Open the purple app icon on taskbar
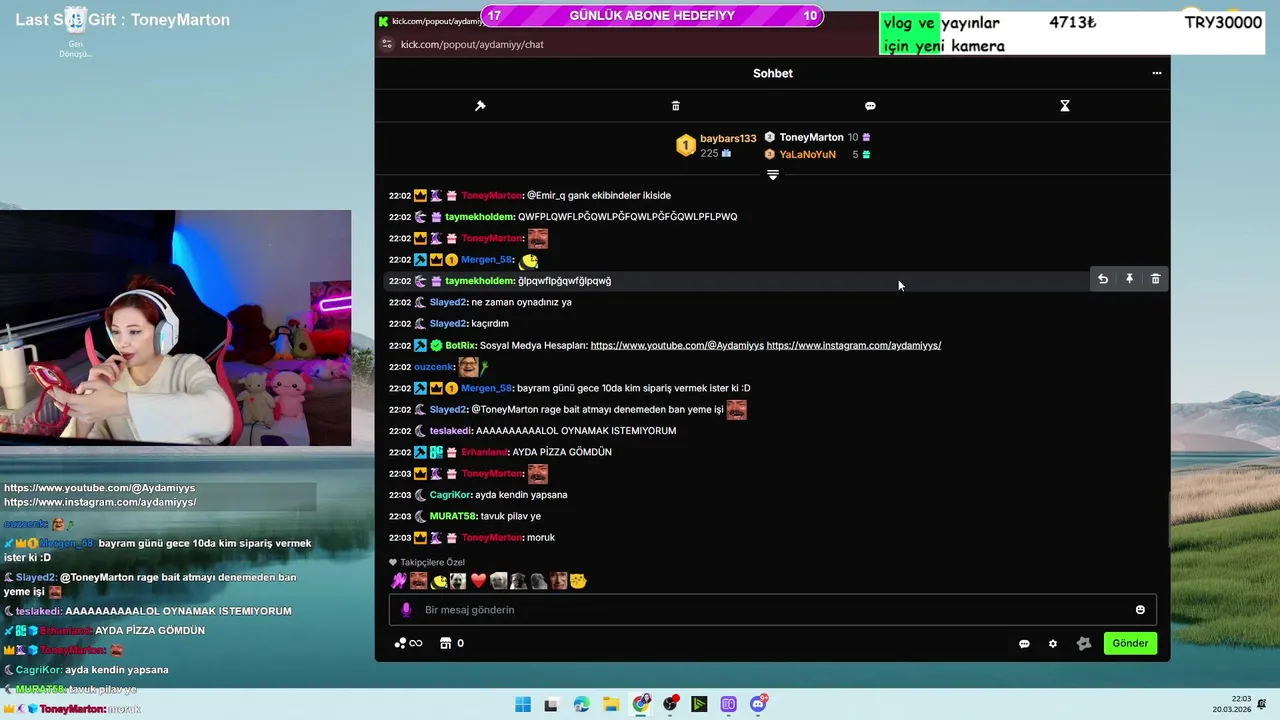 coord(729,704)
